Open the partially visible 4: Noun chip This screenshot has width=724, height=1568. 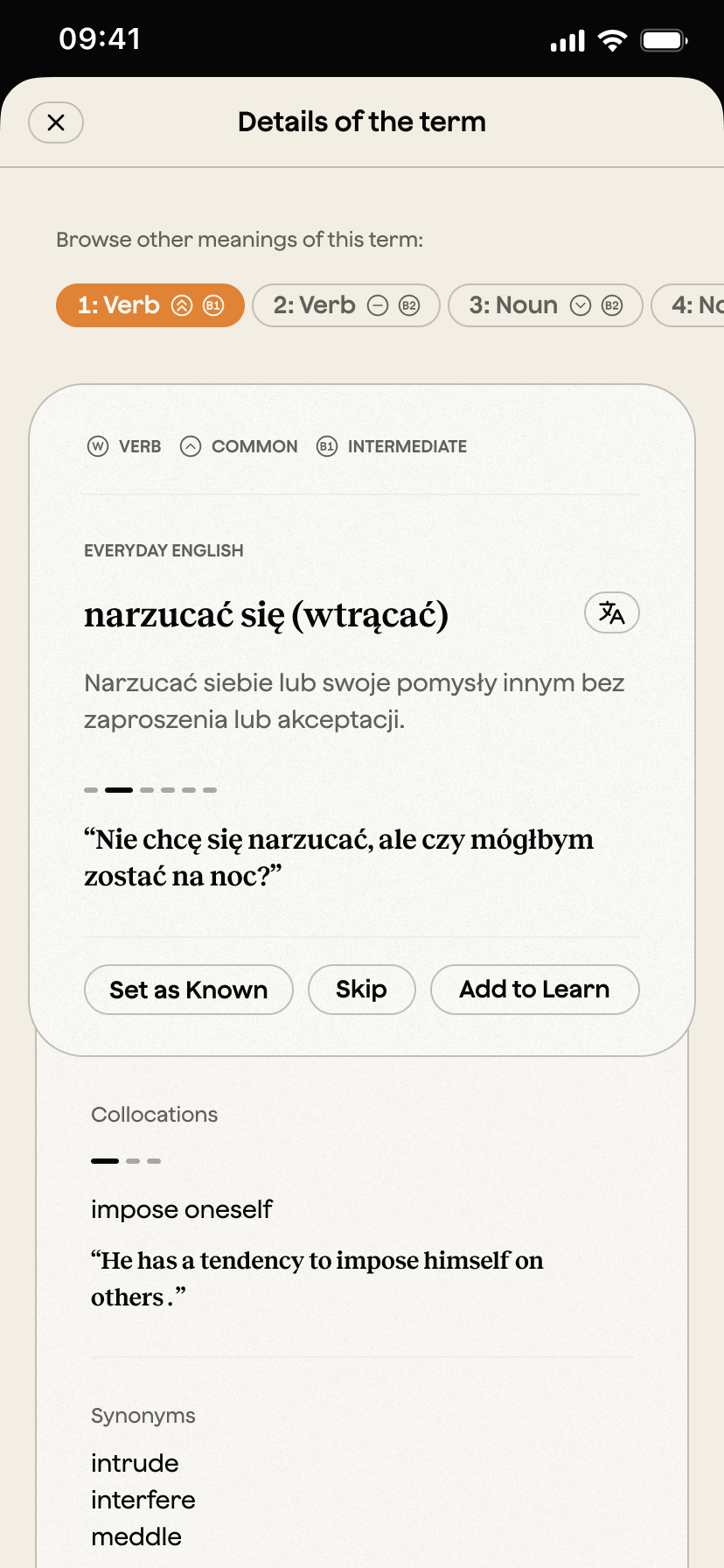pos(695,305)
